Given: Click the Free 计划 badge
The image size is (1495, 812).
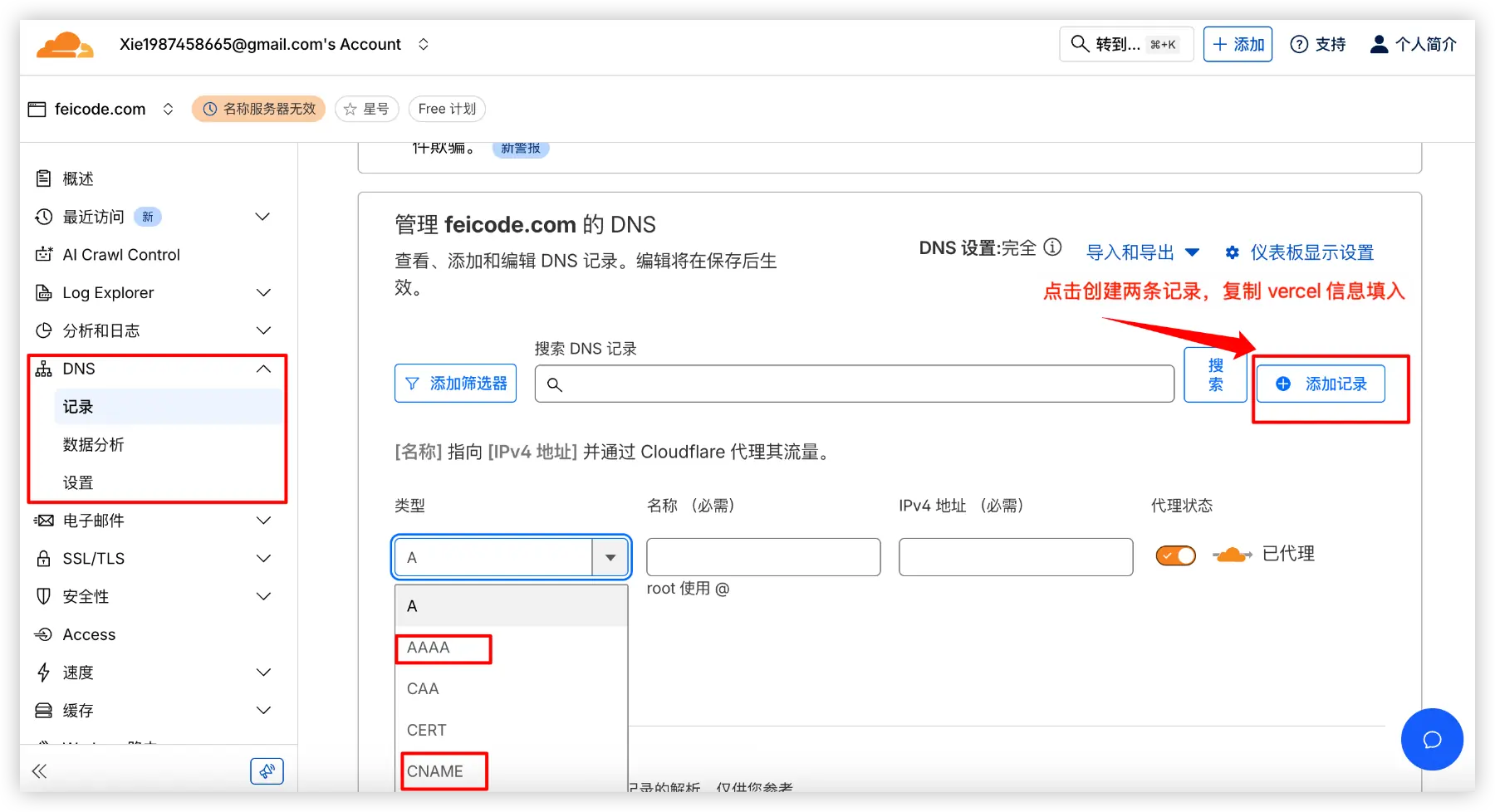Looking at the screenshot, I should tap(447, 109).
